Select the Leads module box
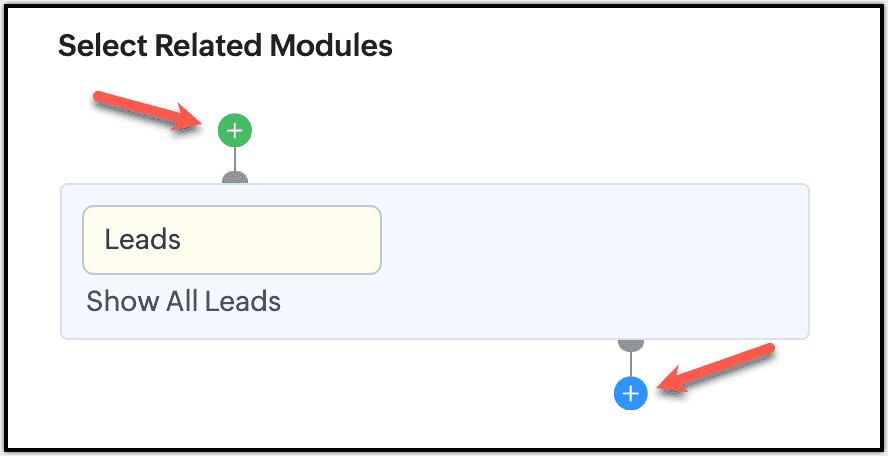This screenshot has width=888, height=456. [x=232, y=240]
